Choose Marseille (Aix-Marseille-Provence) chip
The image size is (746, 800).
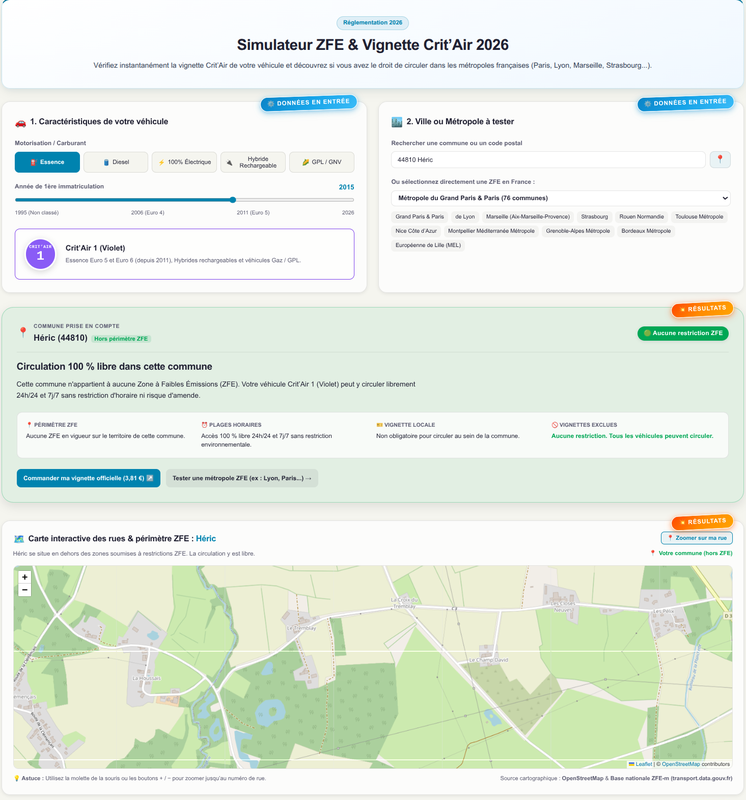[528, 217]
